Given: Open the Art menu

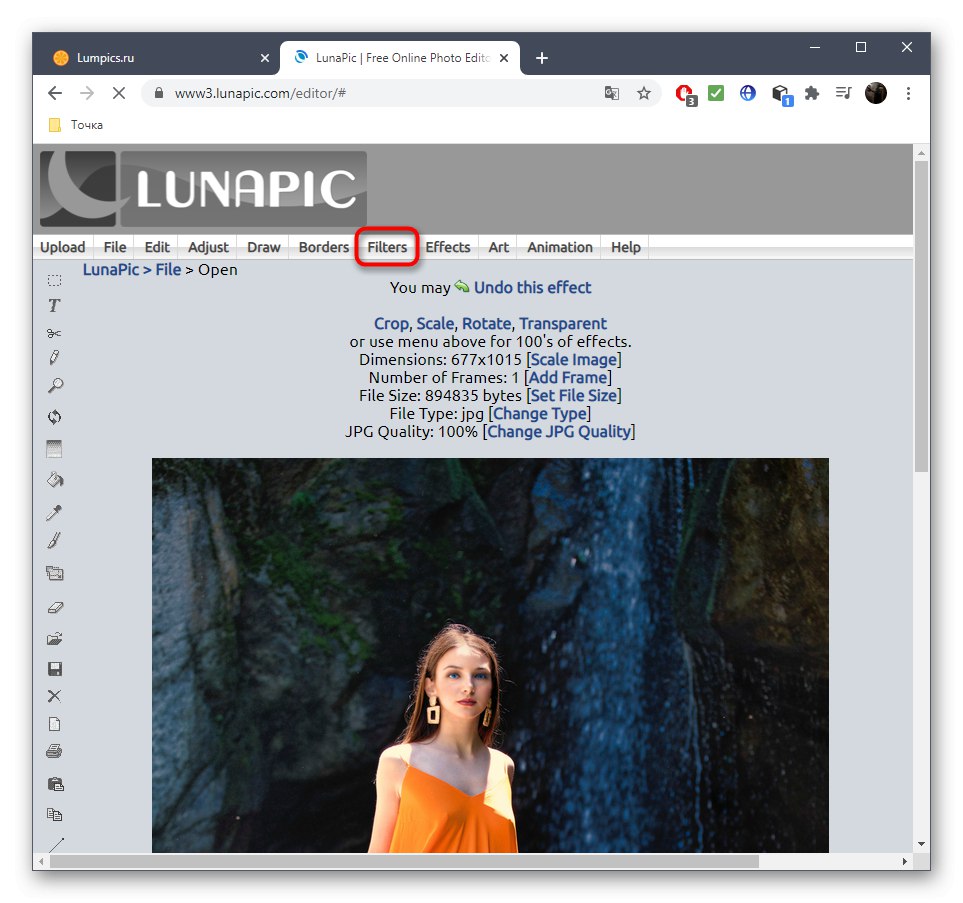Looking at the screenshot, I should (x=499, y=247).
